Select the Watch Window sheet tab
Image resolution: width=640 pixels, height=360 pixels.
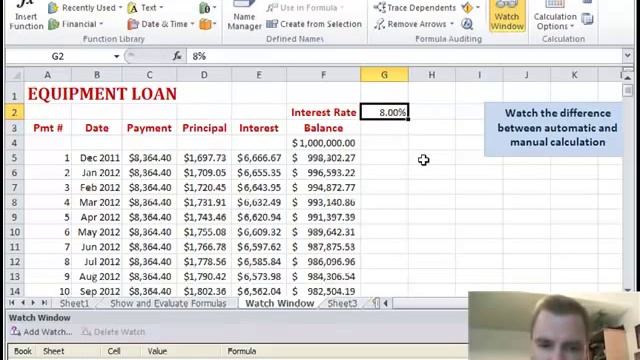click(280, 303)
